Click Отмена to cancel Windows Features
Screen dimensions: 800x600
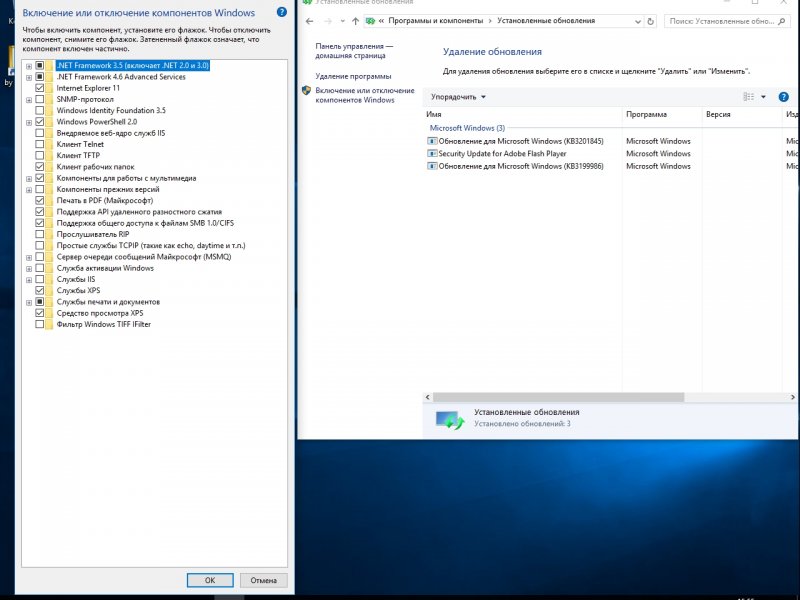click(x=263, y=580)
